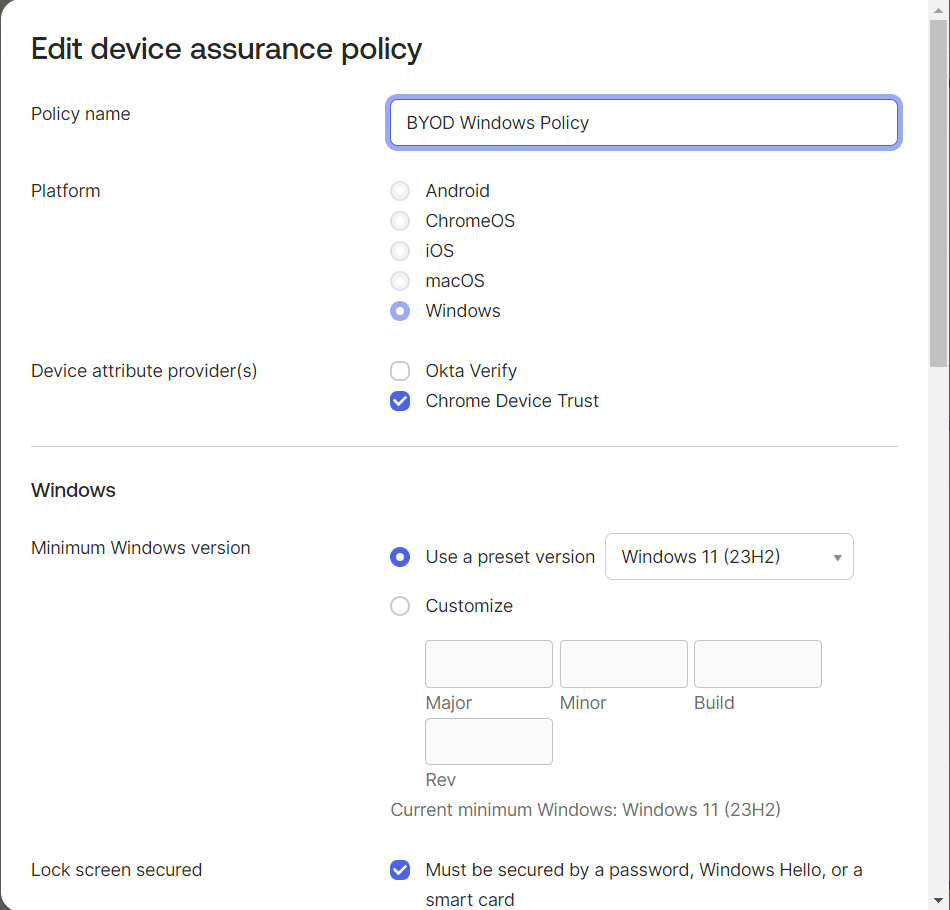This screenshot has width=950, height=910.
Task: Click the vertical scrollbar thumb
Action: click(938, 190)
